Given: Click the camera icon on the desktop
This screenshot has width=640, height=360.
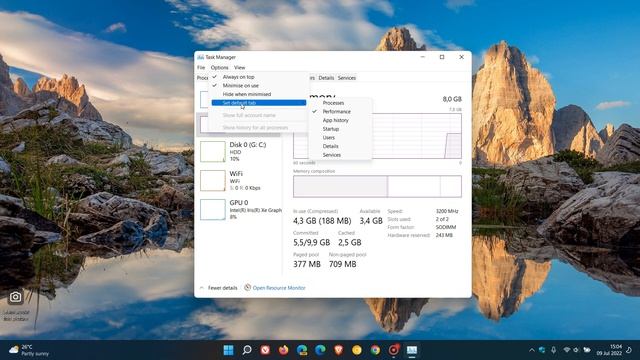Looking at the screenshot, I should pos(16,297).
